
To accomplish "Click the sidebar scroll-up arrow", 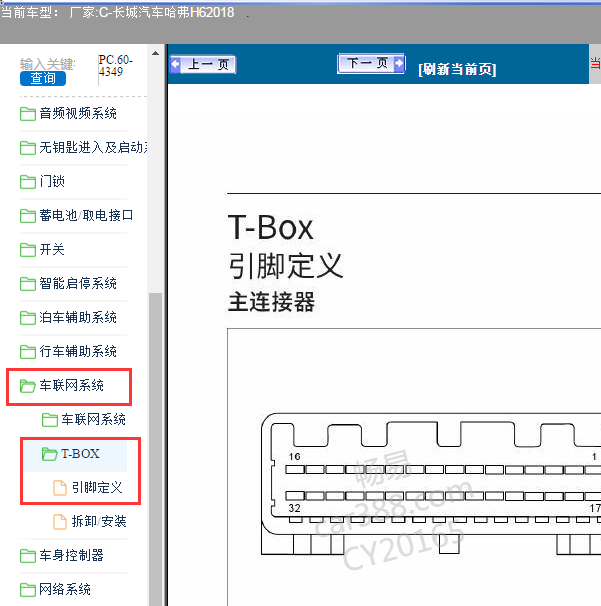I will tap(155, 53).
